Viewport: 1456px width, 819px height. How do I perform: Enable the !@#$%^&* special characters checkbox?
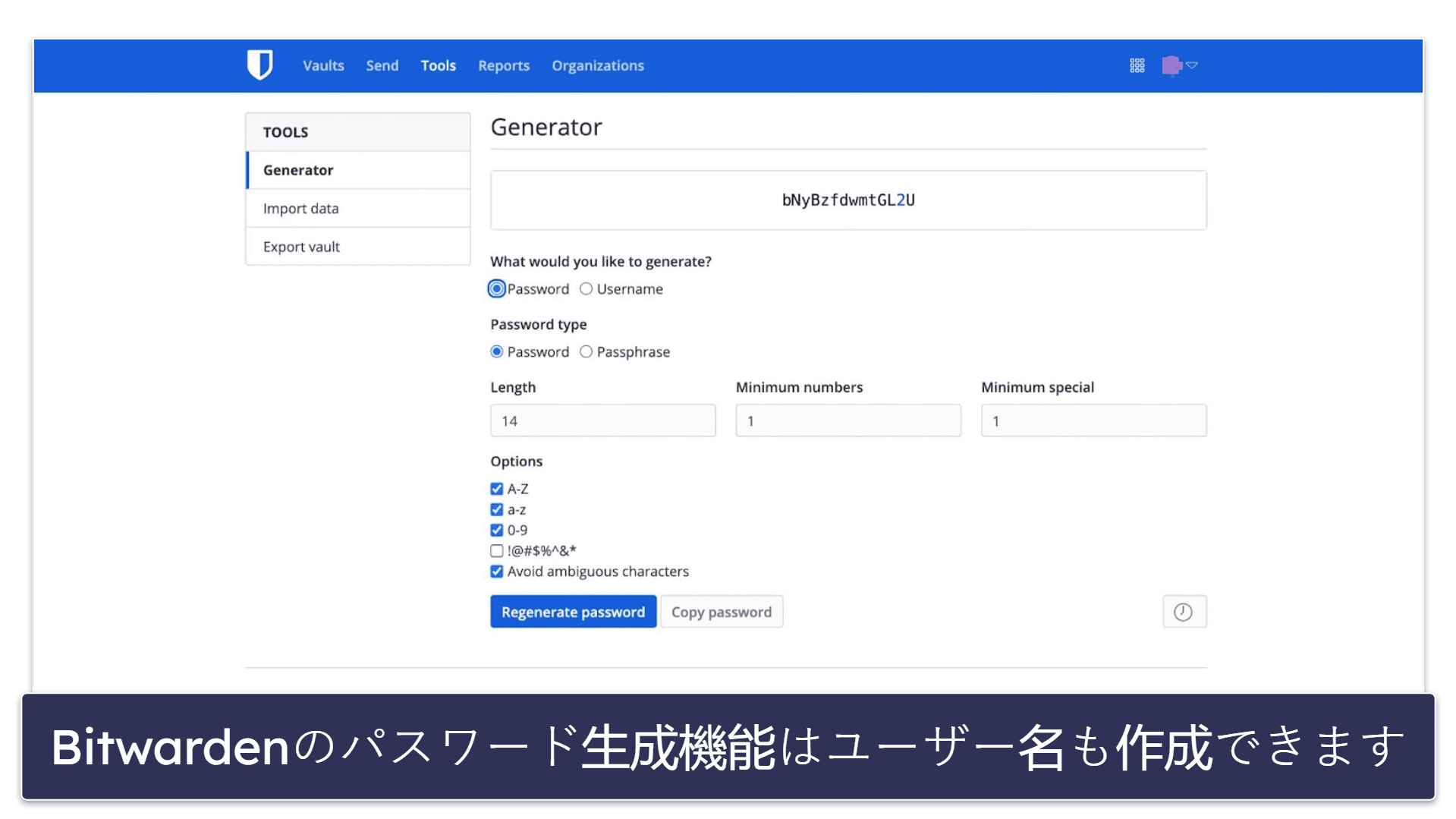point(497,551)
